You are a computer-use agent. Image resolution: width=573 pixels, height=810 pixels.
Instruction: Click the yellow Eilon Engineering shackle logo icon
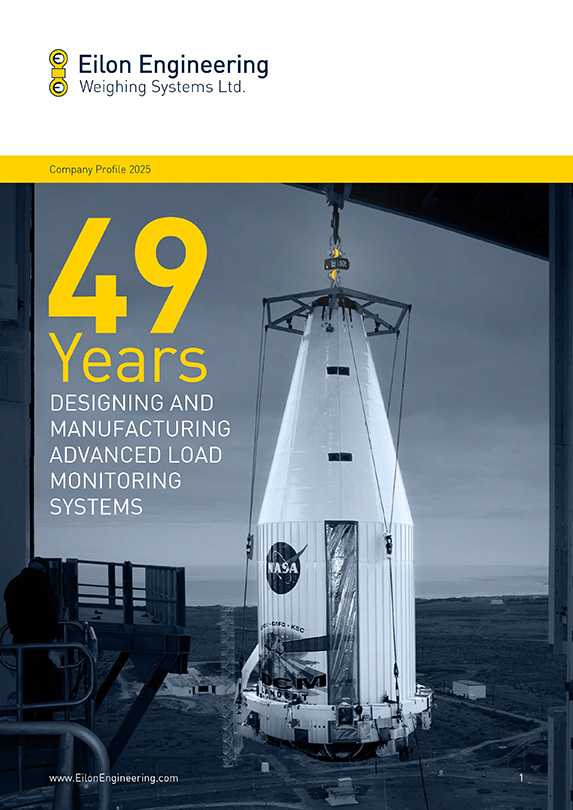58,73
